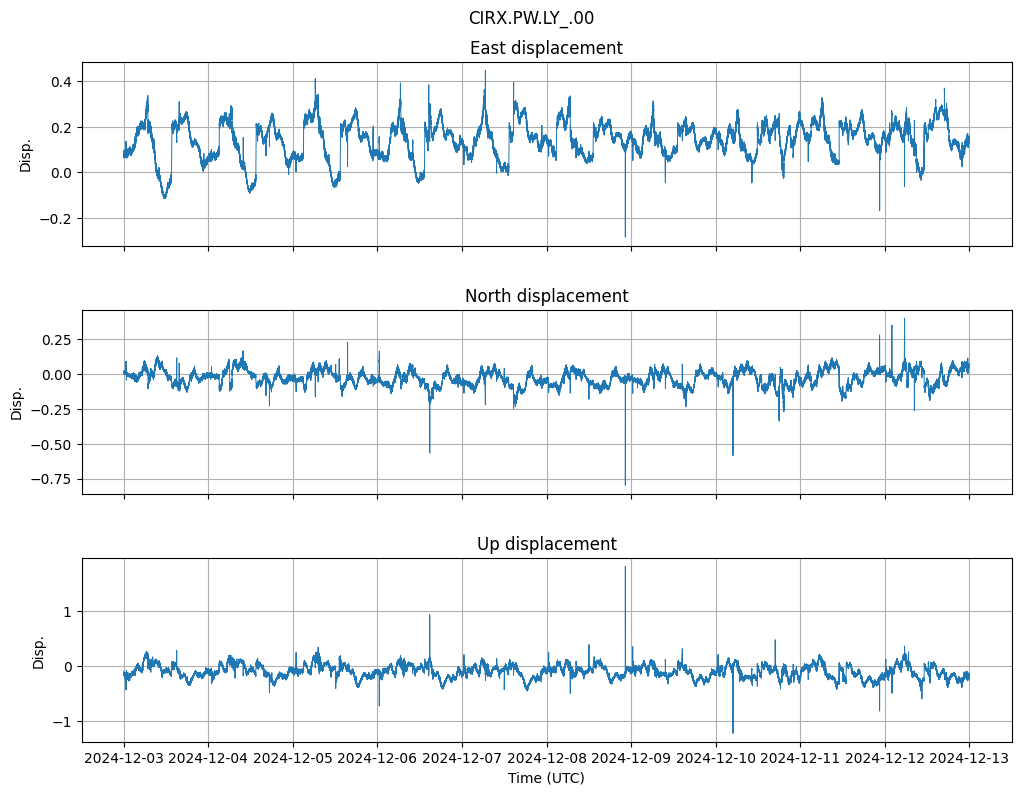Click the Time (UTC) x-axis label
This screenshot has height=795, width=1021.
[x=546, y=778]
